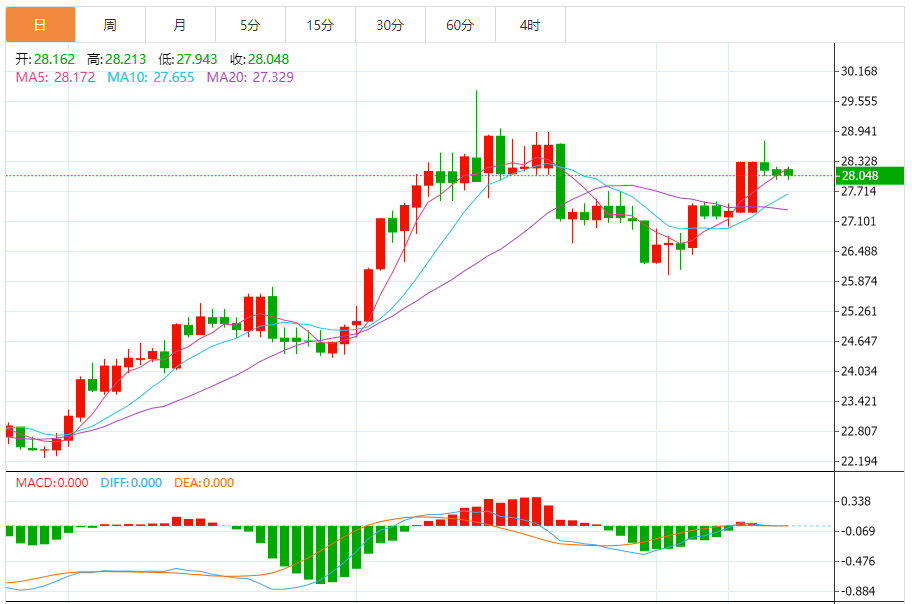The image size is (912, 604).
Task: Click the low price 低:27.943
Action: (188, 59)
